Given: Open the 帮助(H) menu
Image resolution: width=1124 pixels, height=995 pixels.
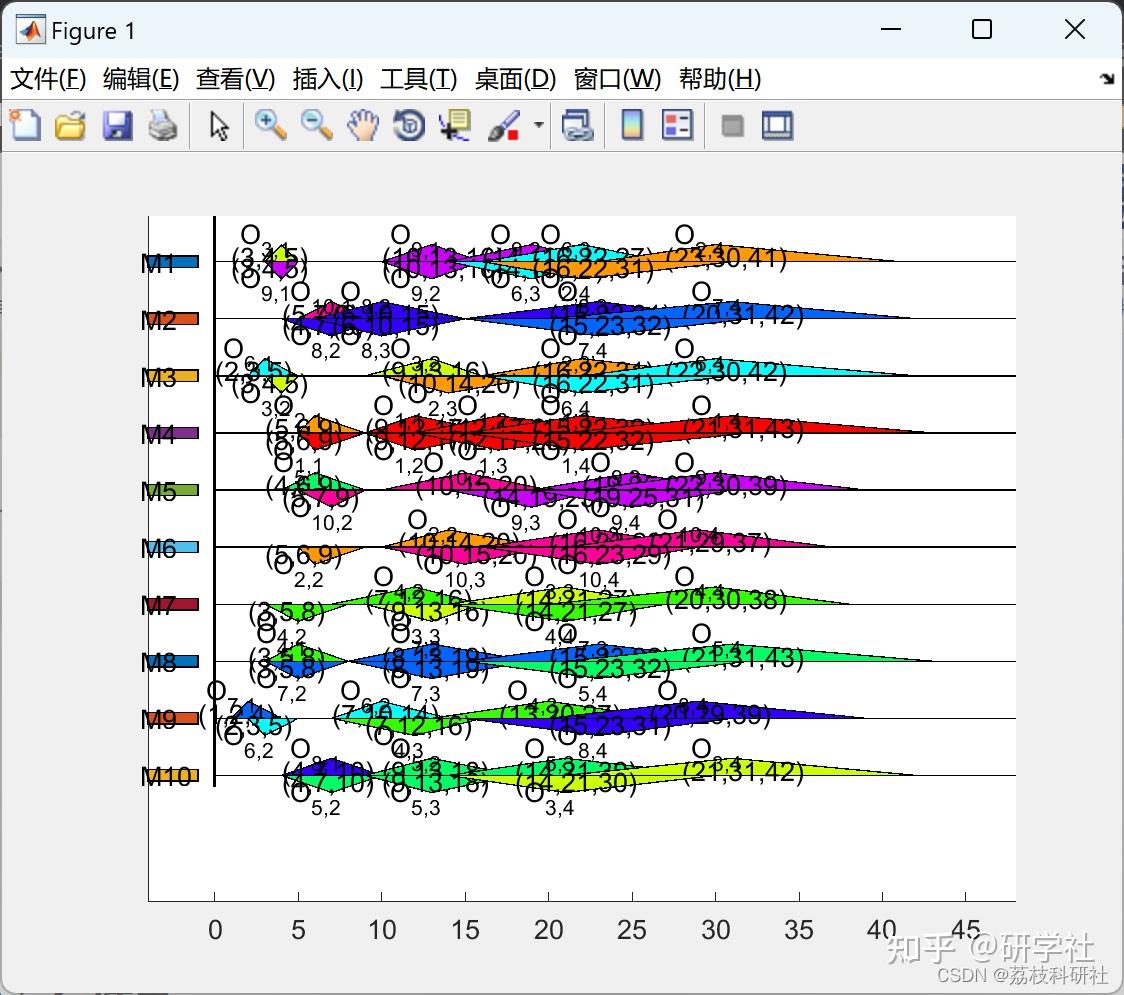Looking at the screenshot, I should click(x=716, y=79).
